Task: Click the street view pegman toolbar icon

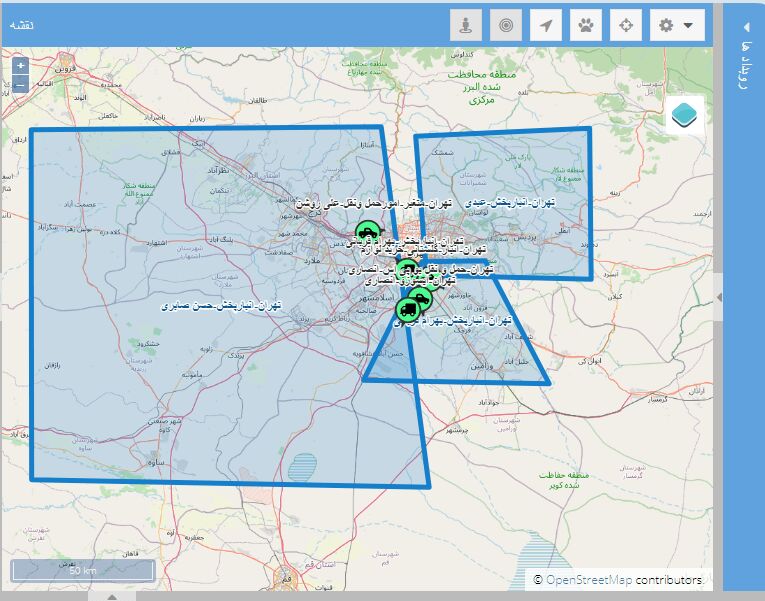Action: (x=465, y=25)
